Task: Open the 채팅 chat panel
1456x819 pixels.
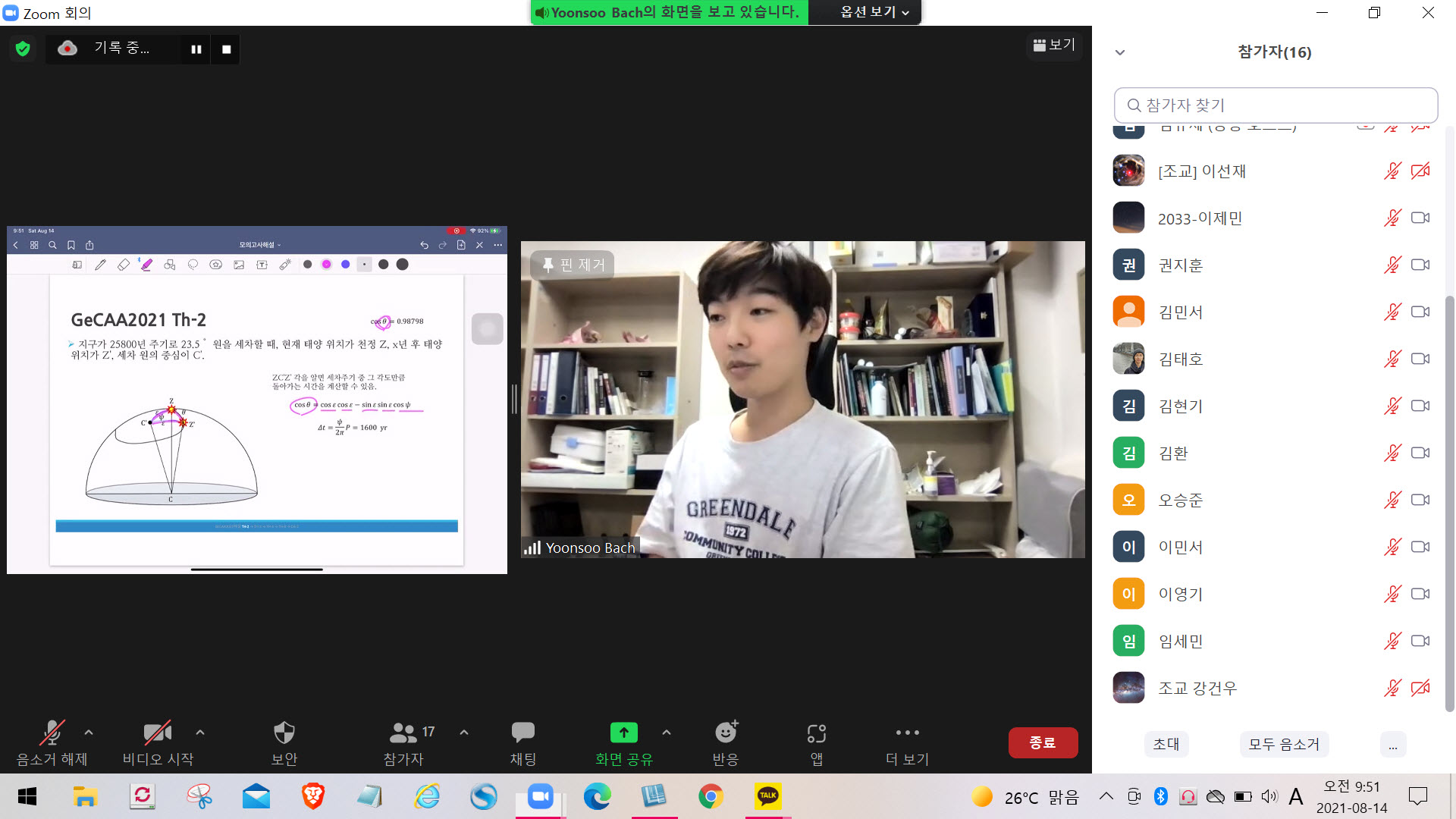Action: (523, 743)
